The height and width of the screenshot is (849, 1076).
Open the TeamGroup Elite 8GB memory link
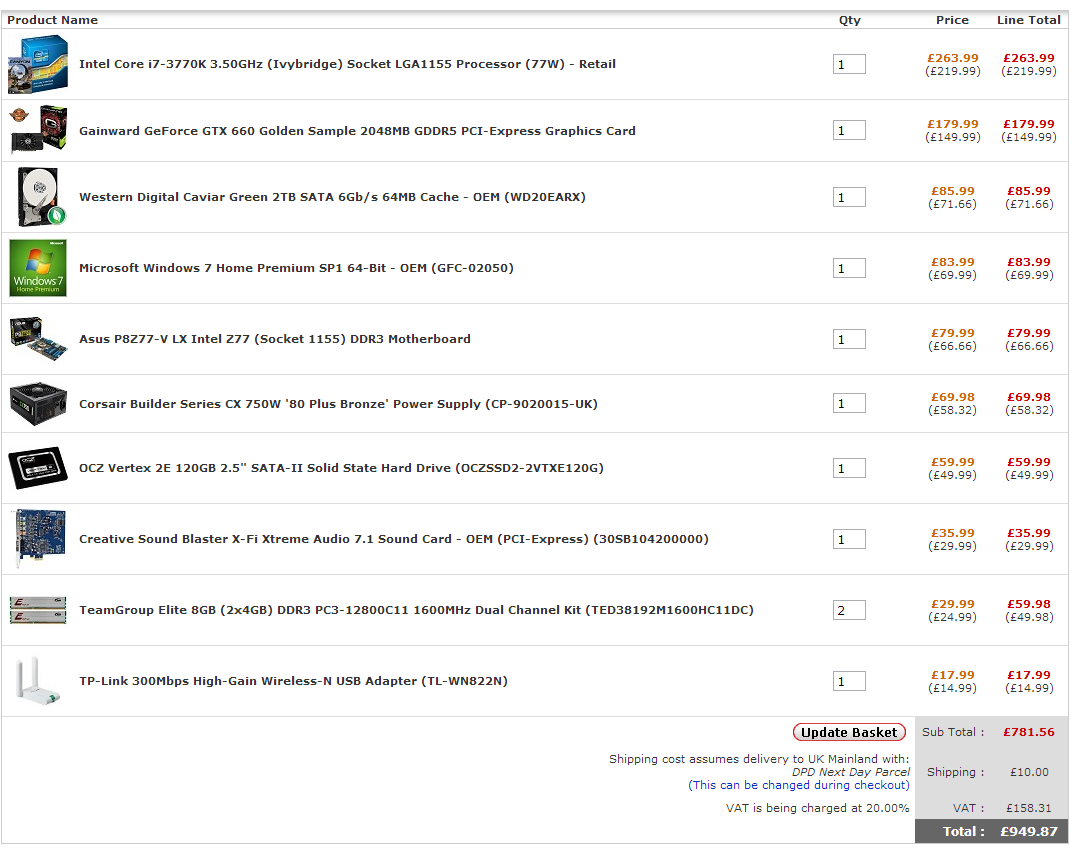point(416,610)
